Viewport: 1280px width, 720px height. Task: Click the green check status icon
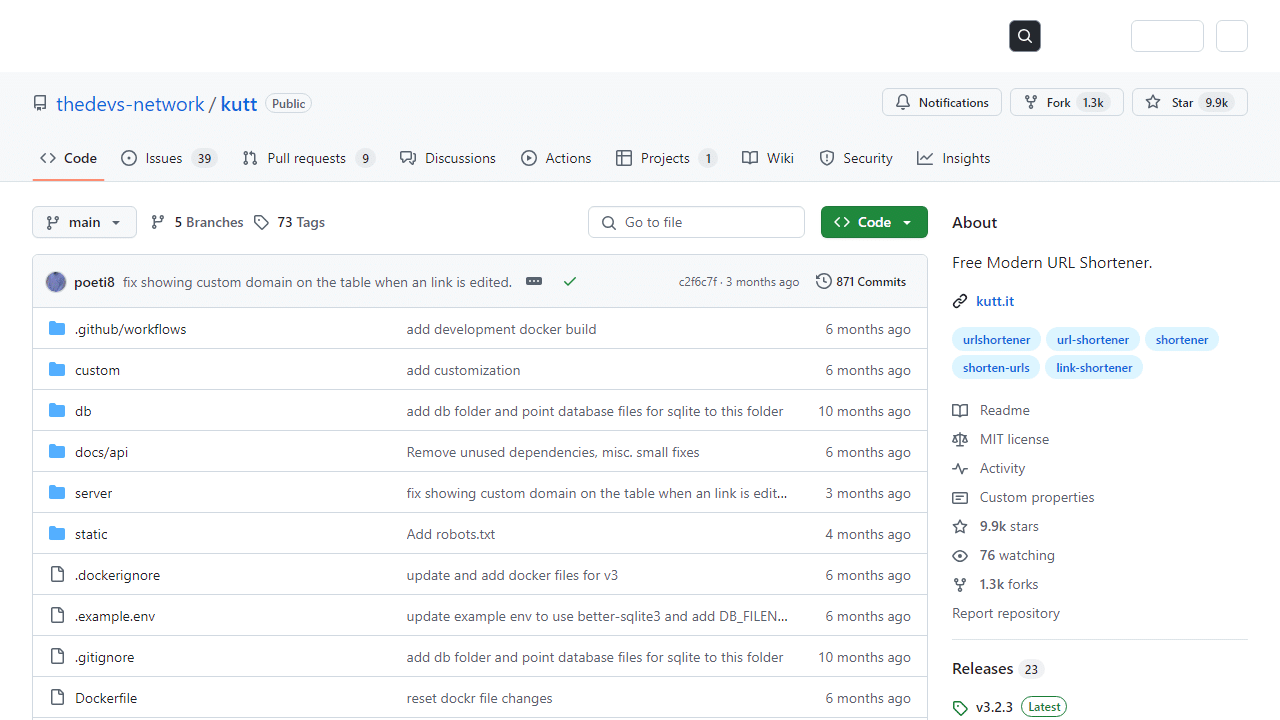coord(570,282)
